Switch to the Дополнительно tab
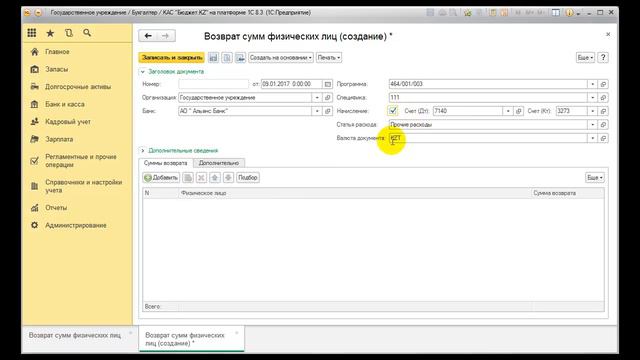640x360 pixels. [x=219, y=163]
